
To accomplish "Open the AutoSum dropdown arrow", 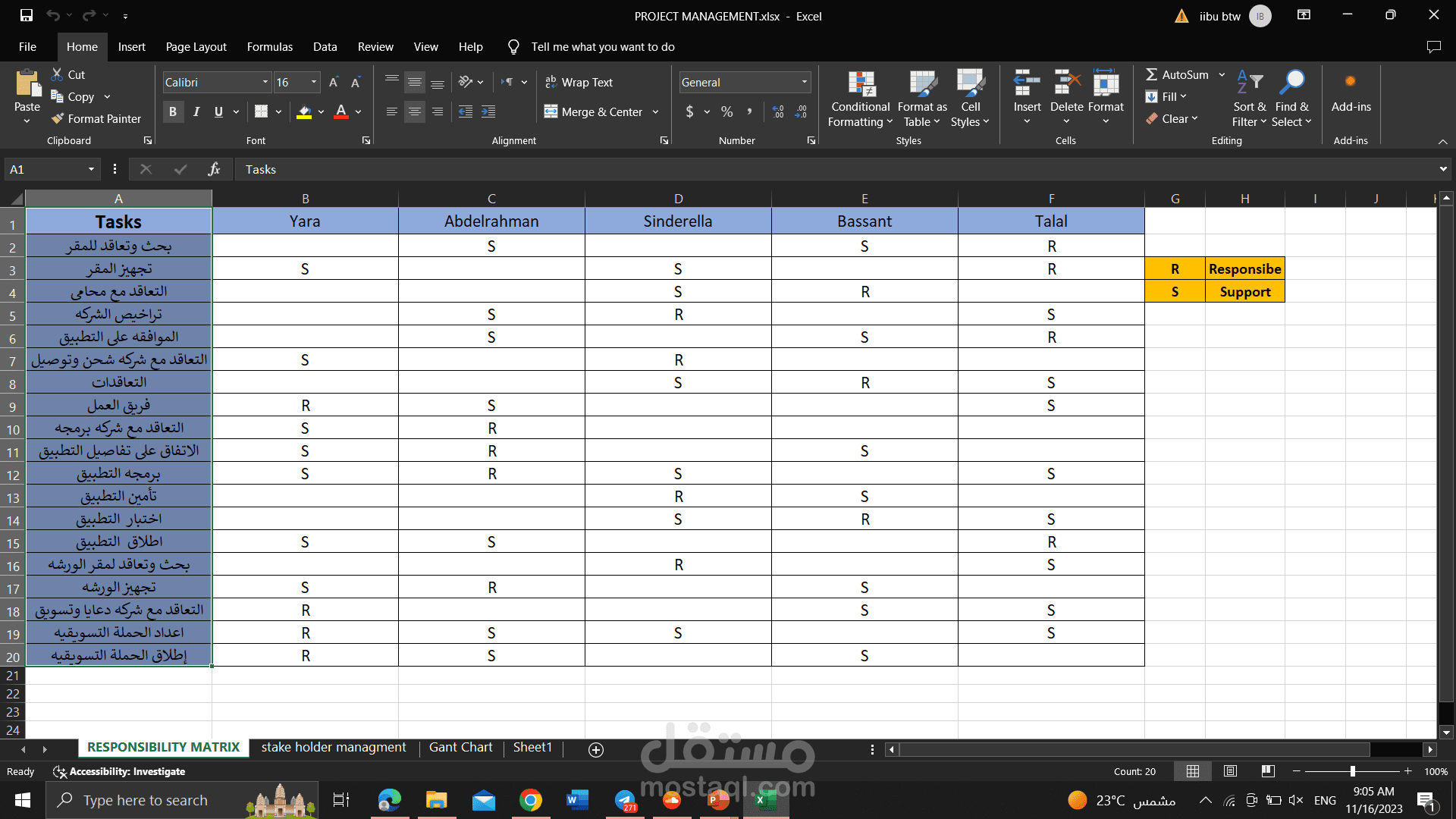I will tap(1222, 75).
